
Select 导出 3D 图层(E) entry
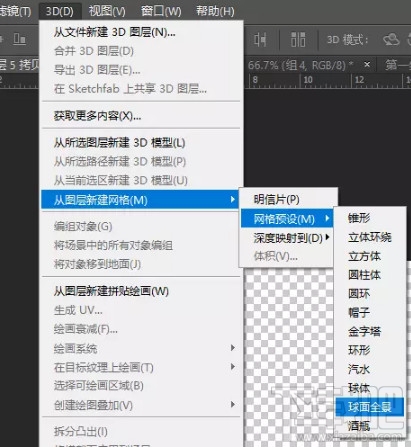[141, 70]
